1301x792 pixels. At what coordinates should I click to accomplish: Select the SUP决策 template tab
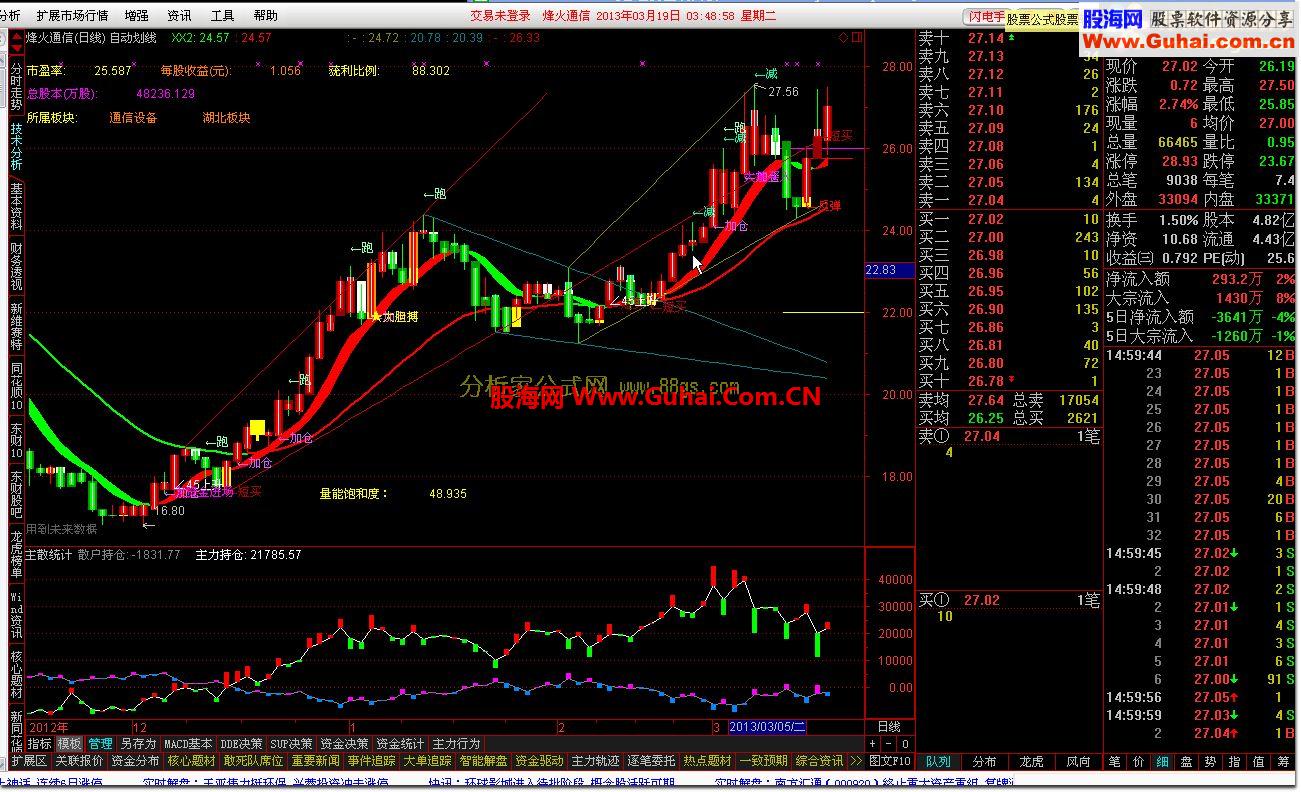pyautogui.click(x=292, y=744)
